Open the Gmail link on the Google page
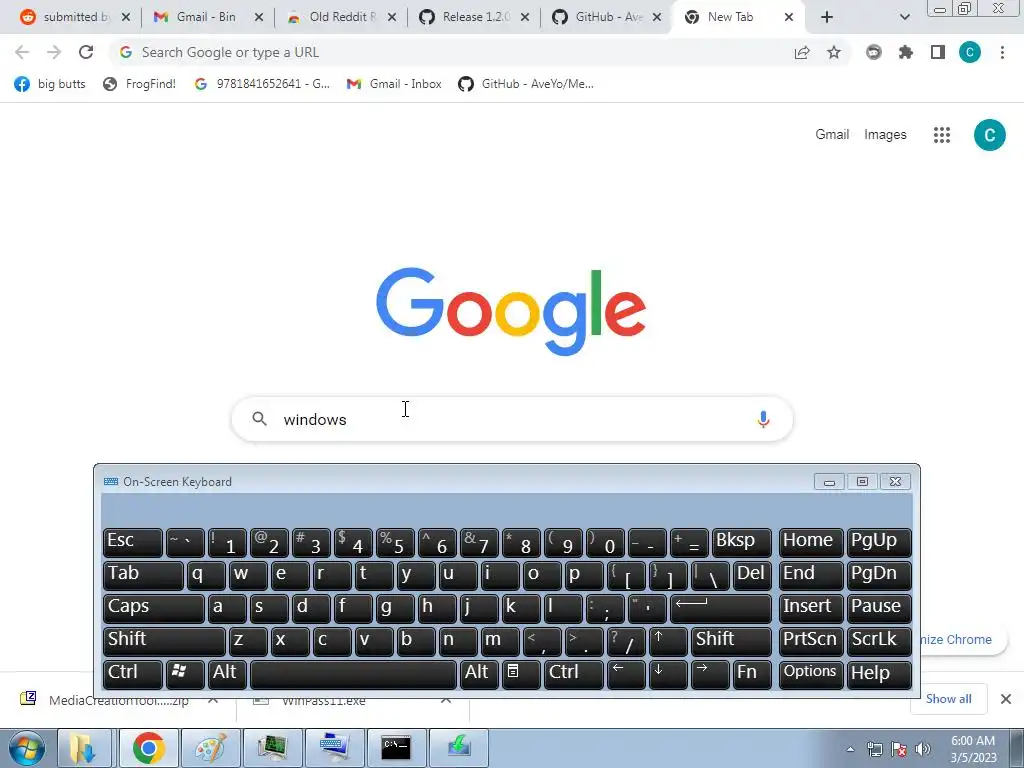Viewport: 1024px width, 768px height. tap(832, 135)
